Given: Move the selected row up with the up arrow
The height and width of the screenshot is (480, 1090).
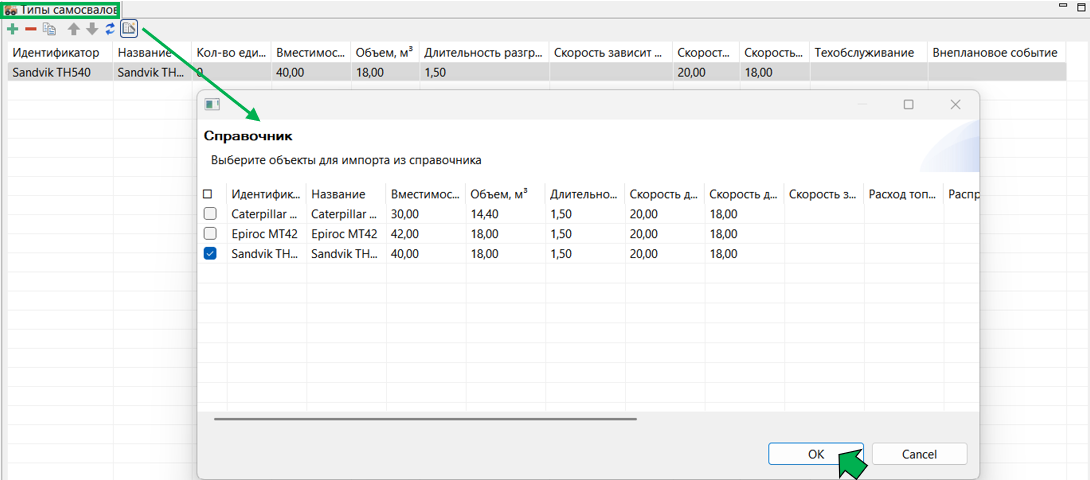Looking at the screenshot, I should (74, 29).
